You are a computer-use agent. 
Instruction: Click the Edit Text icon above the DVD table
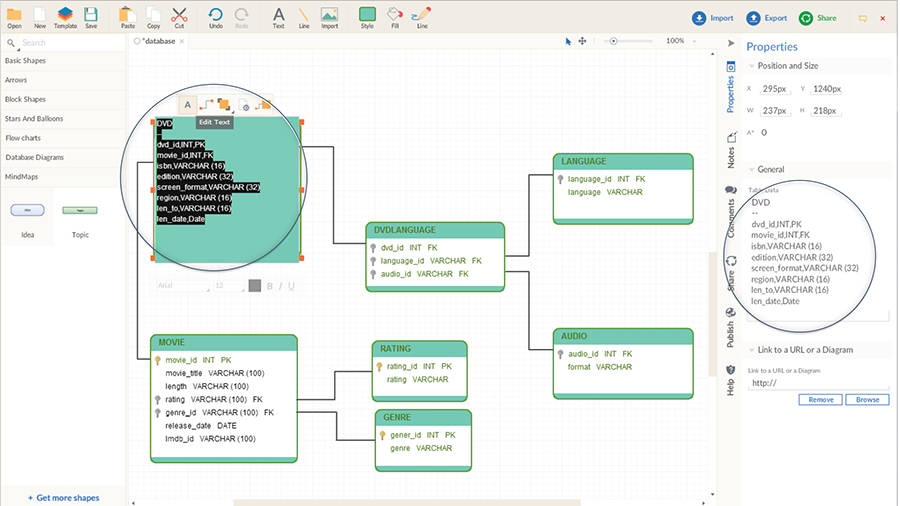point(187,104)
